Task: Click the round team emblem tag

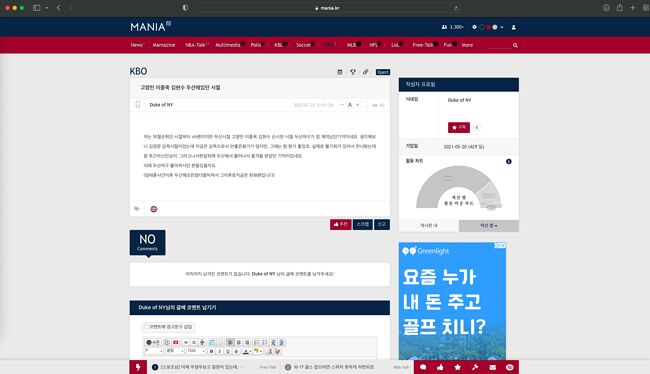Action: (154, 209)
